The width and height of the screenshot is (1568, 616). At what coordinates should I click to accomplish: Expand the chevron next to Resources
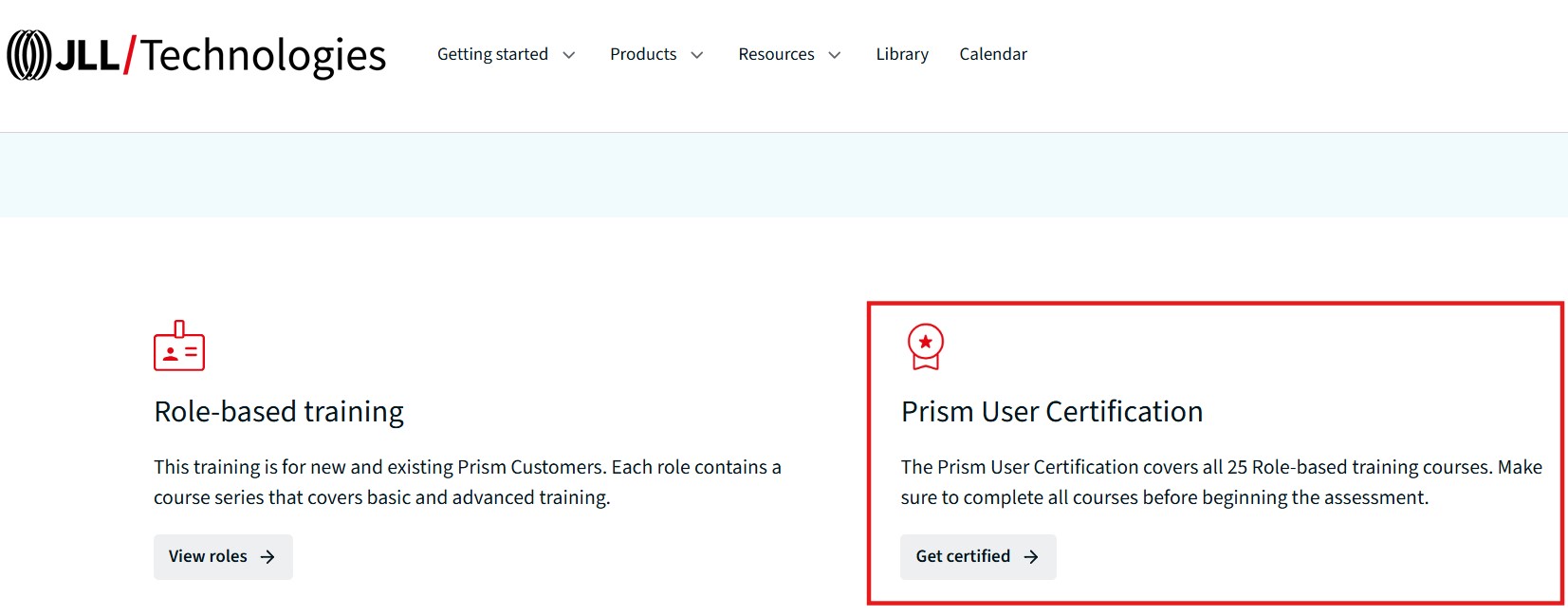835,55
